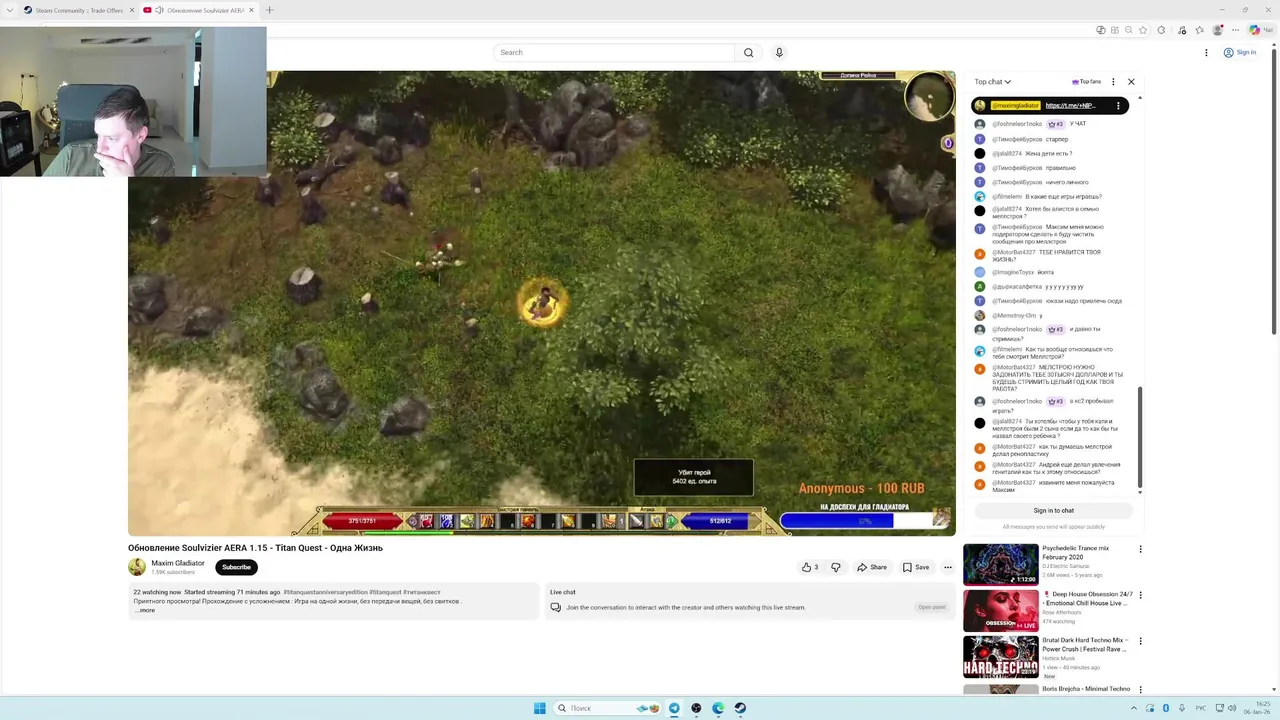Screen dimensions: 1280x720
Task: Open options menu for Deep House Obsession
Action: point(1140,595)
